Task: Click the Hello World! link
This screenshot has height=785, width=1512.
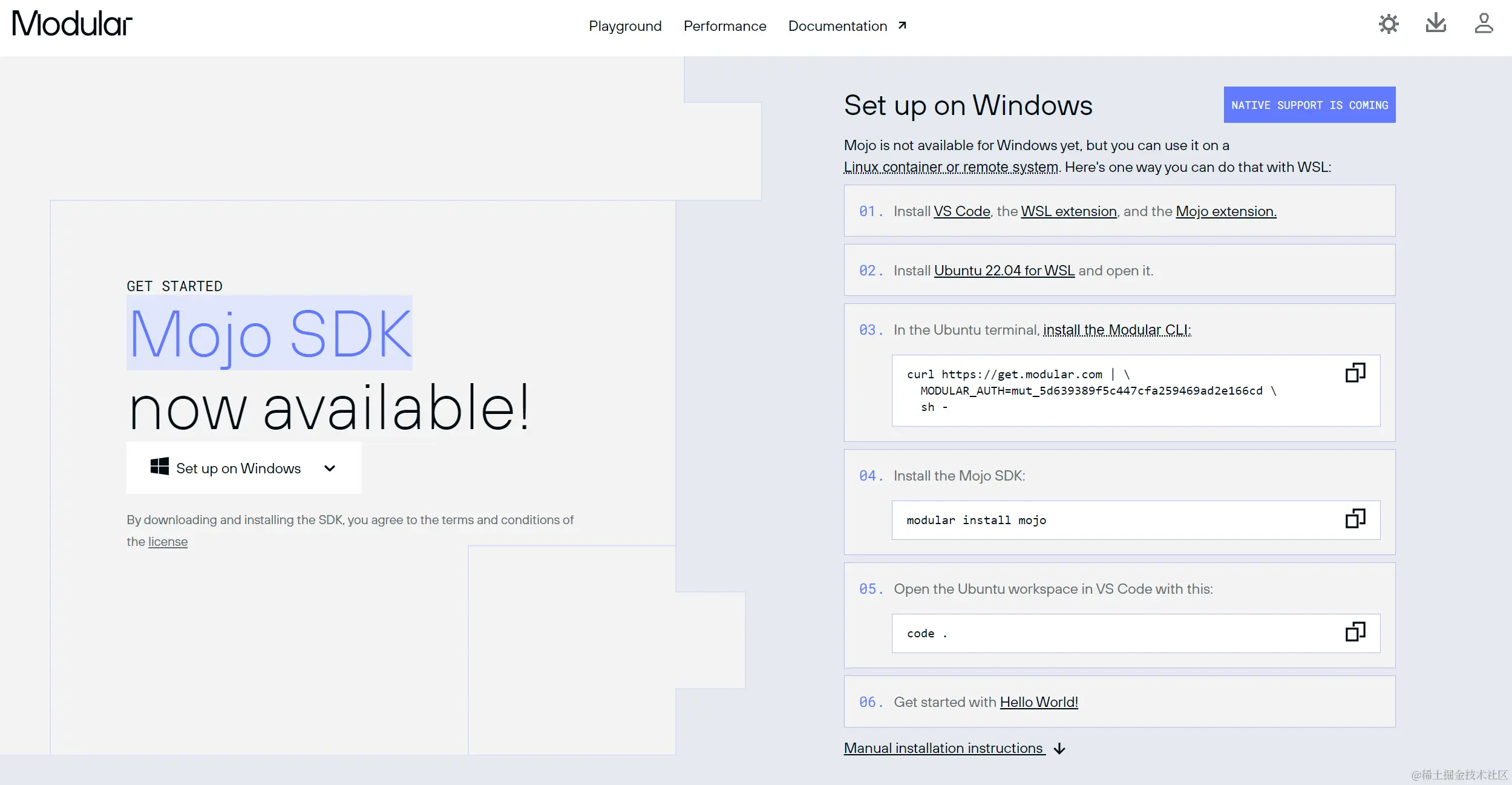Action: coord(1038,702)
